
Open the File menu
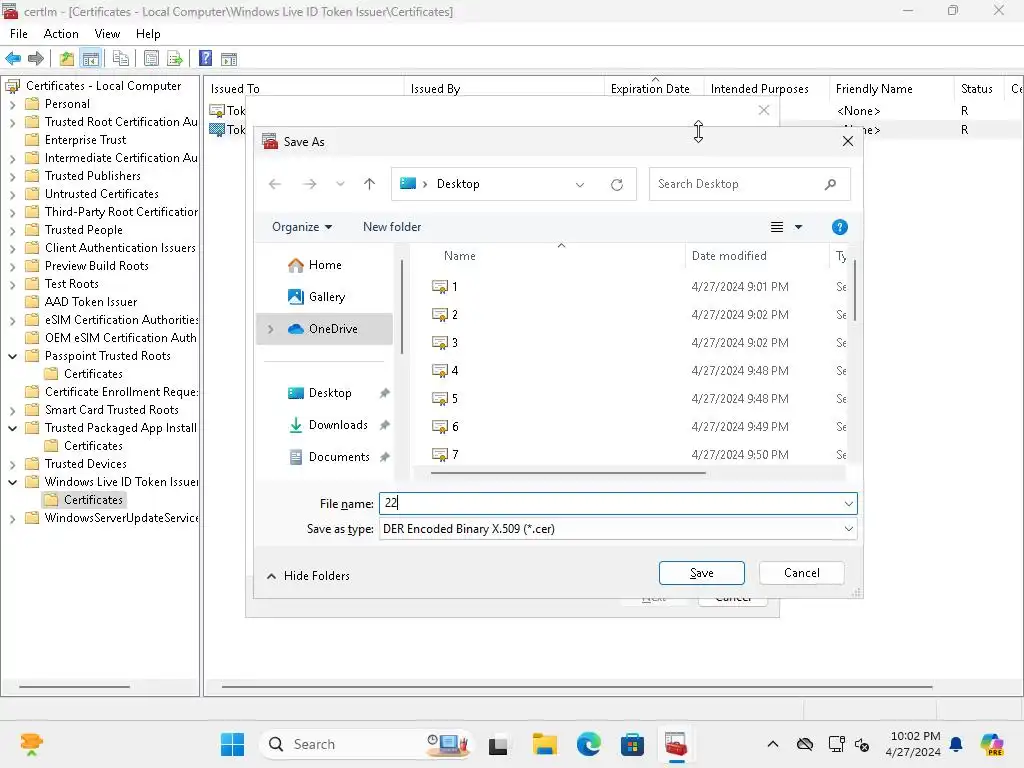[x=18, y=34]
